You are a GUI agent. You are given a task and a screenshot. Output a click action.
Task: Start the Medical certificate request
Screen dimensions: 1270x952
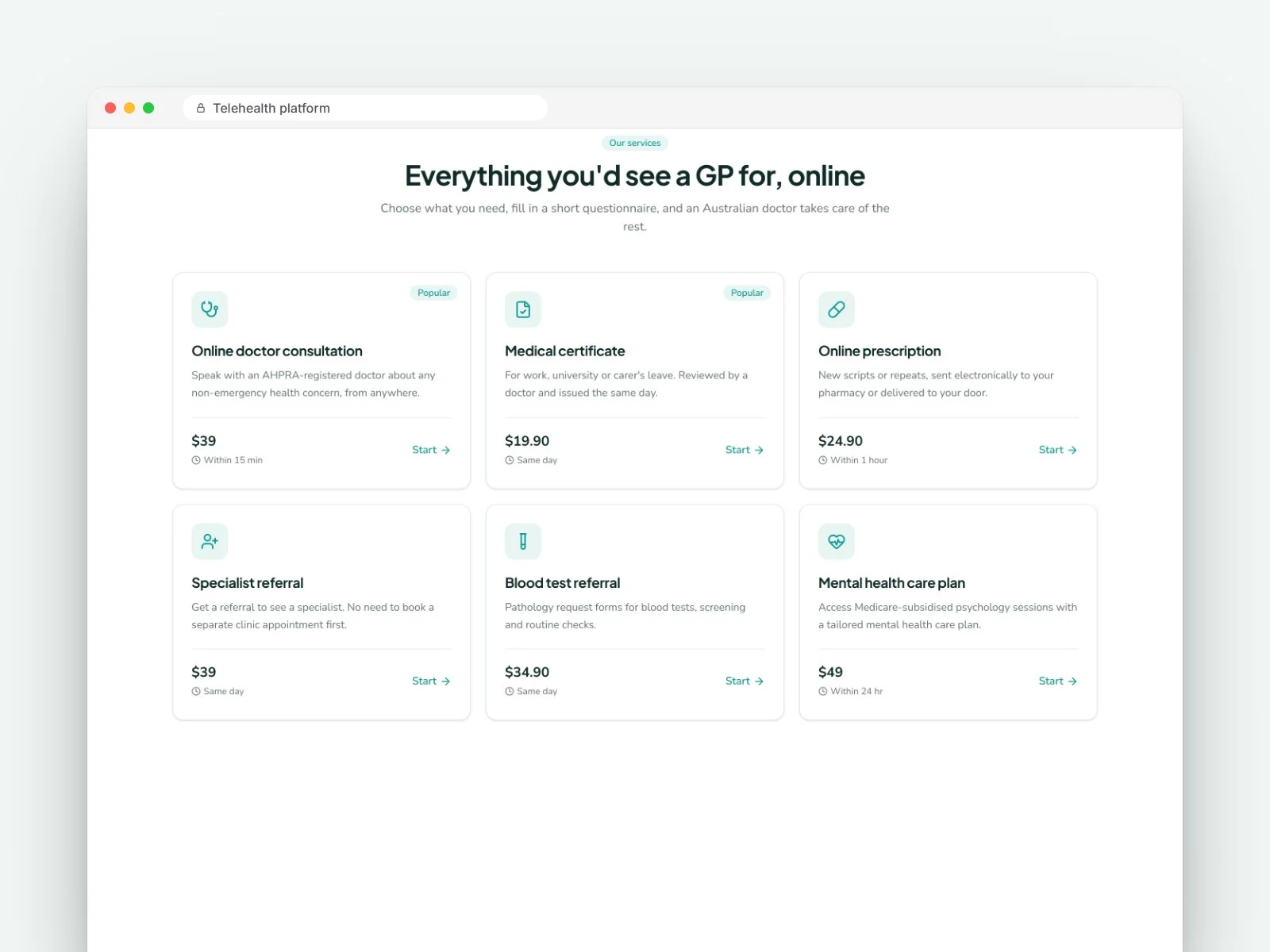pyautogui.click(x=745, y=450)
